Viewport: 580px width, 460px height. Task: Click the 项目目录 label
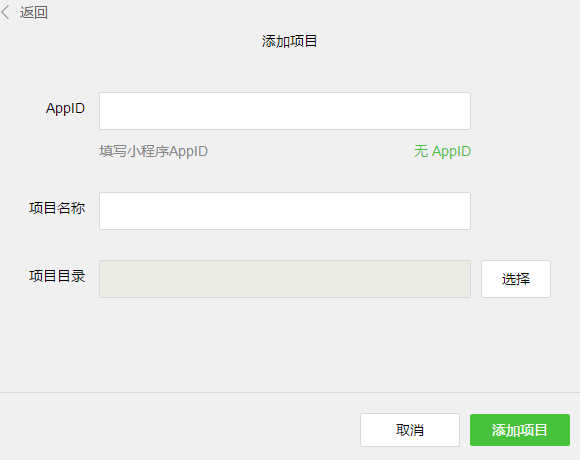pos(57,276)
